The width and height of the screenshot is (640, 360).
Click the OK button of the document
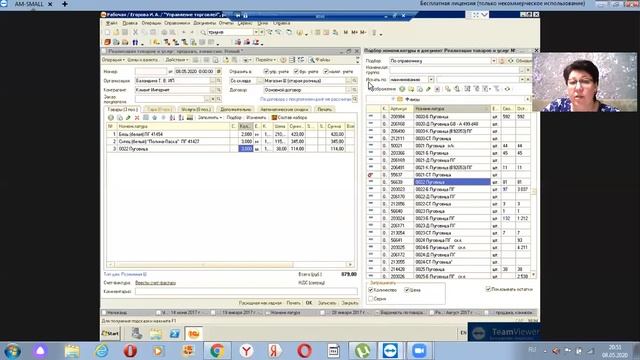click(309, 303)
